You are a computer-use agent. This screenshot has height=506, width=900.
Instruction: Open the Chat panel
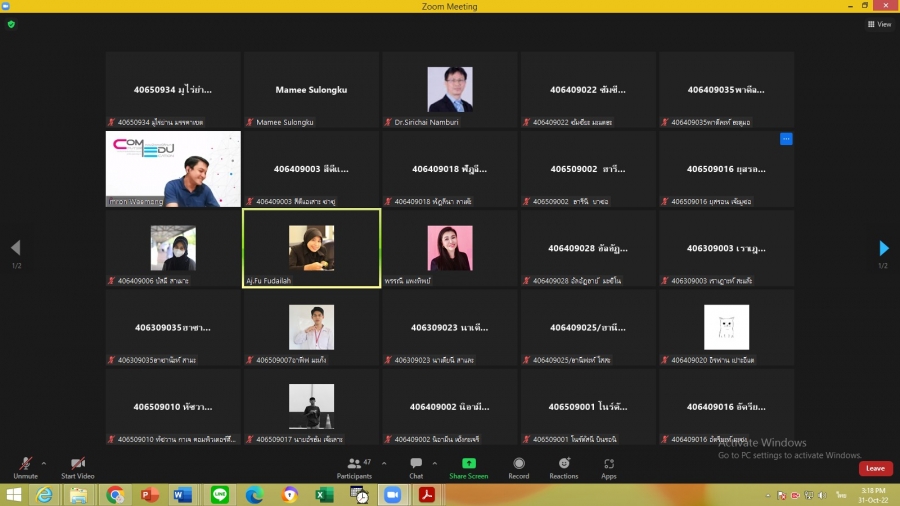(416, 464)
